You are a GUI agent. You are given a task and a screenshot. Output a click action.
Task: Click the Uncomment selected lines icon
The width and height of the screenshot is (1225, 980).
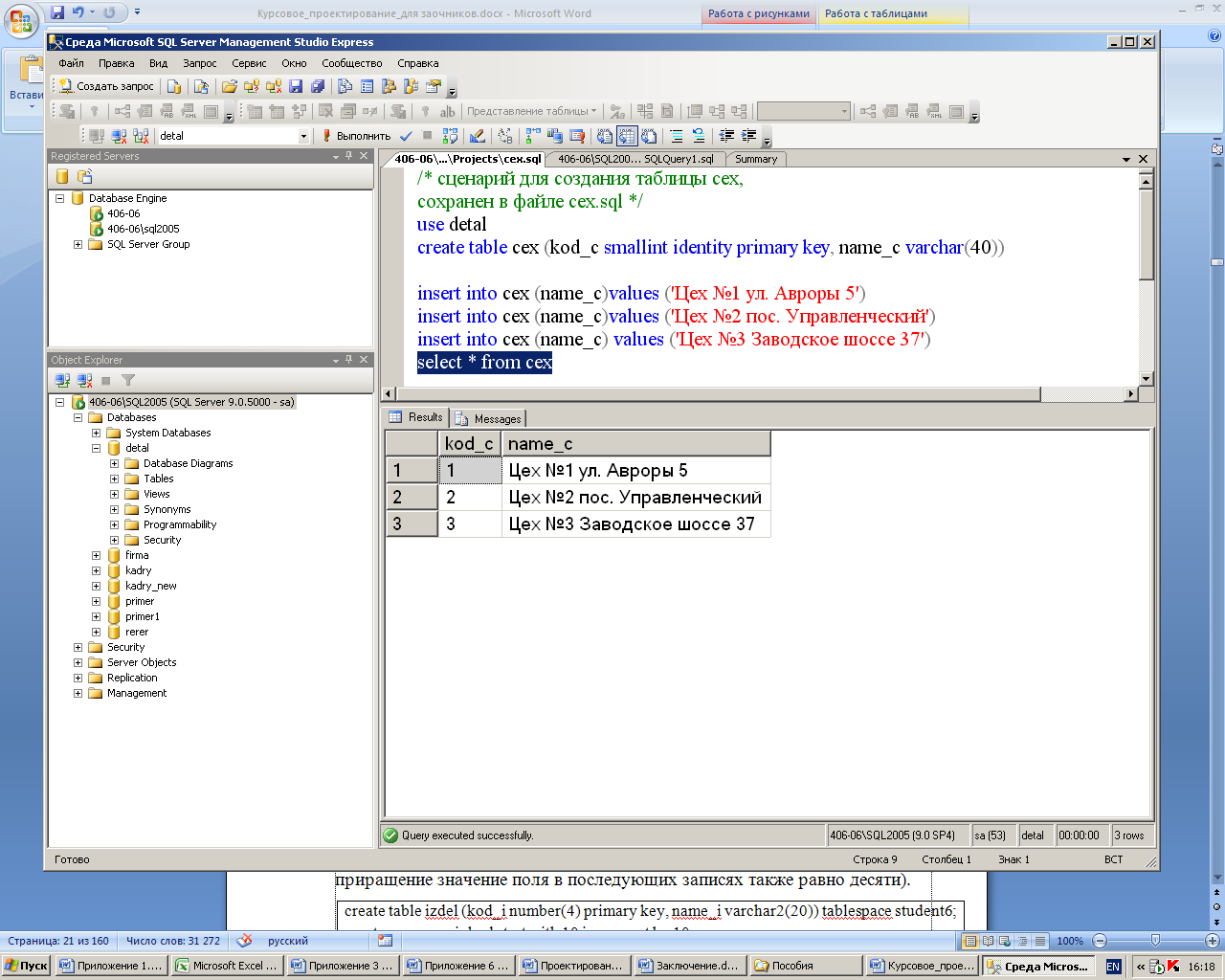699,136
